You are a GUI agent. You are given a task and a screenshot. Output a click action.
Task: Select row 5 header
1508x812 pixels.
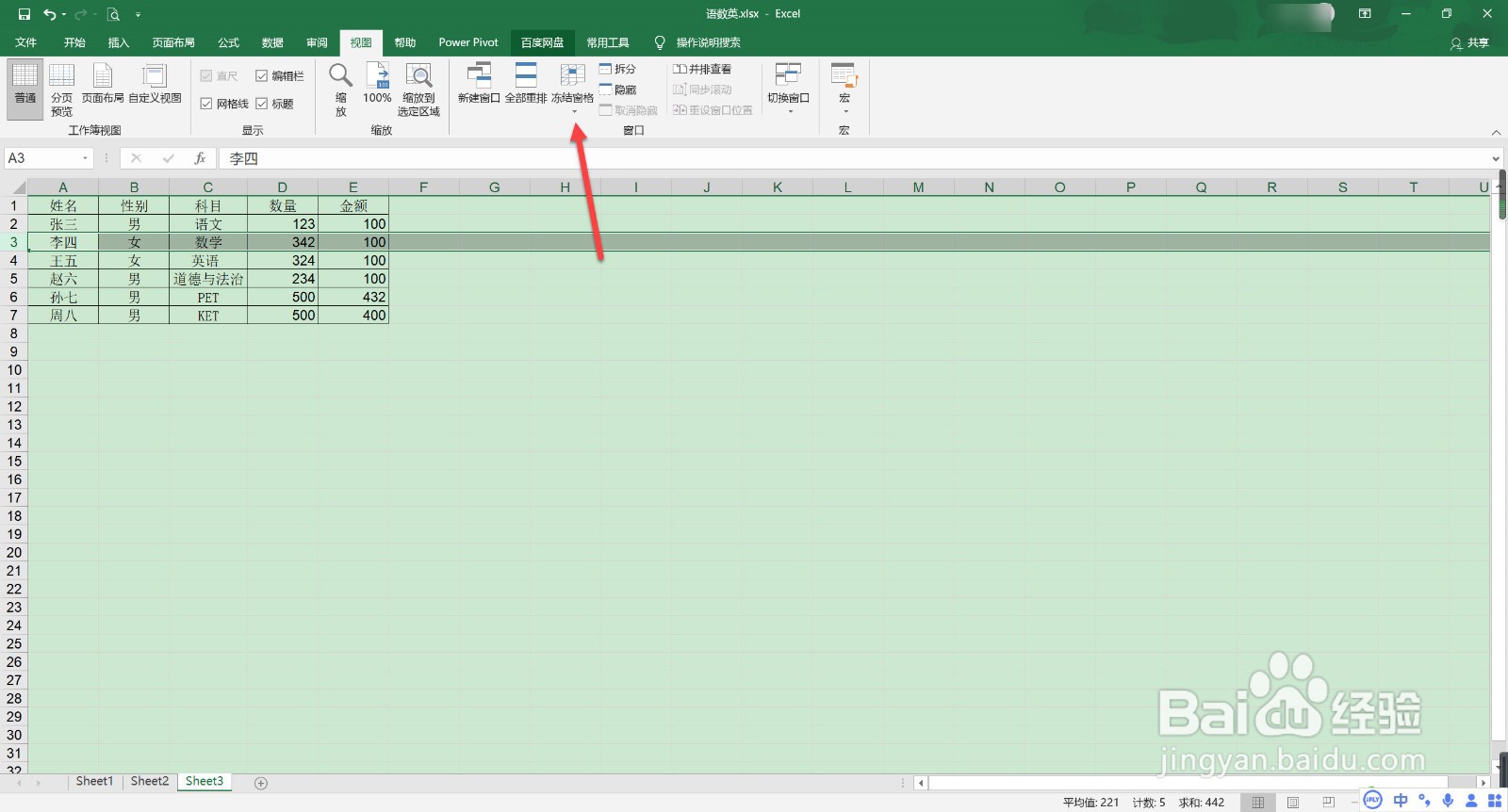click(x=13, y=279)
